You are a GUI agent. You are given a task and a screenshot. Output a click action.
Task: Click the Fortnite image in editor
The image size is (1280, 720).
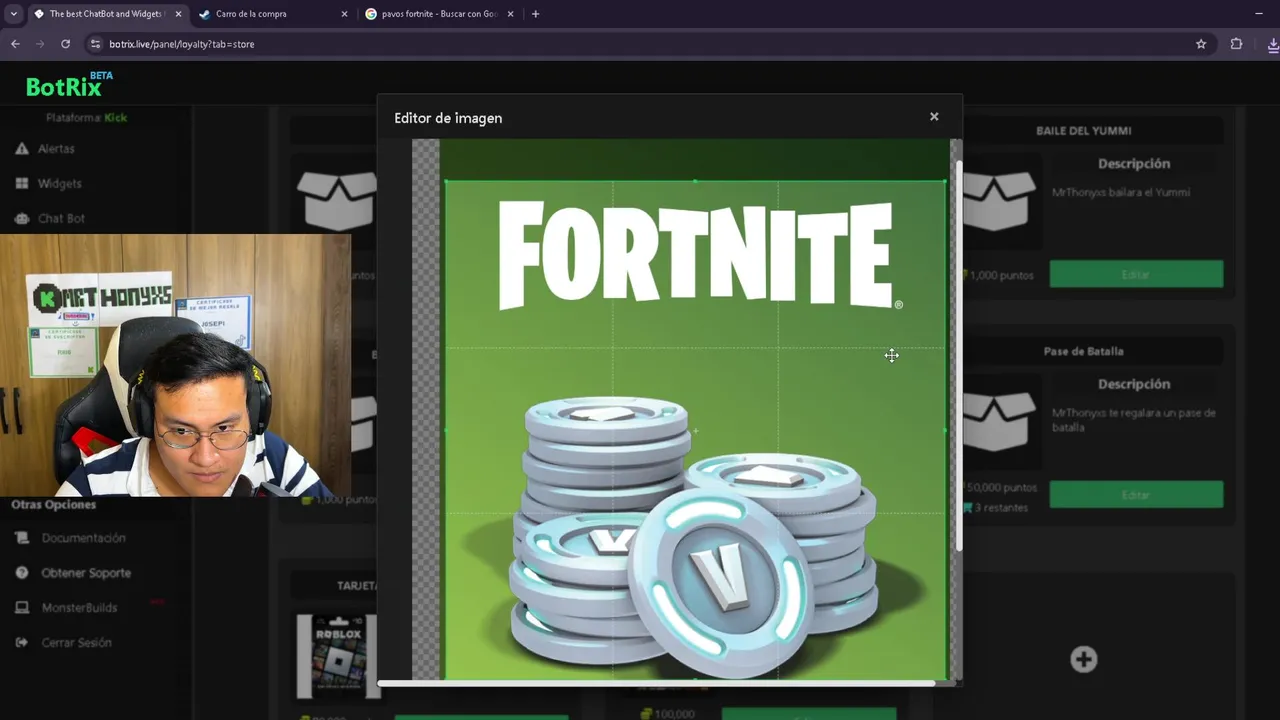pyautogui.click(x=695, y=430)
